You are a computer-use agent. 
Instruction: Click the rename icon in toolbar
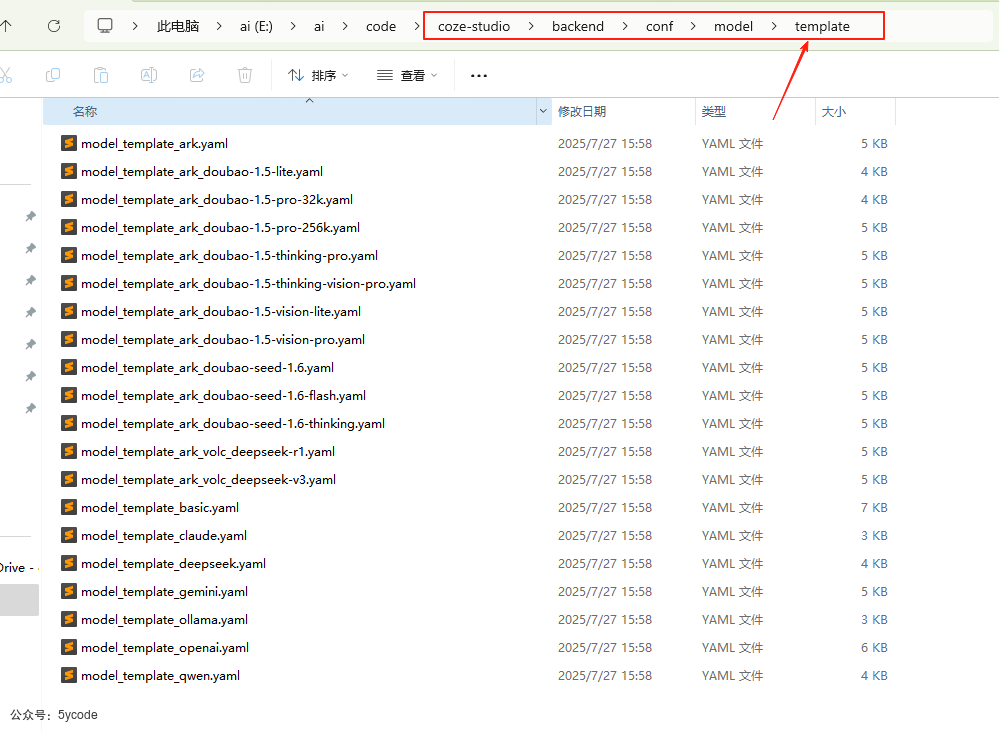pos(149,75)
